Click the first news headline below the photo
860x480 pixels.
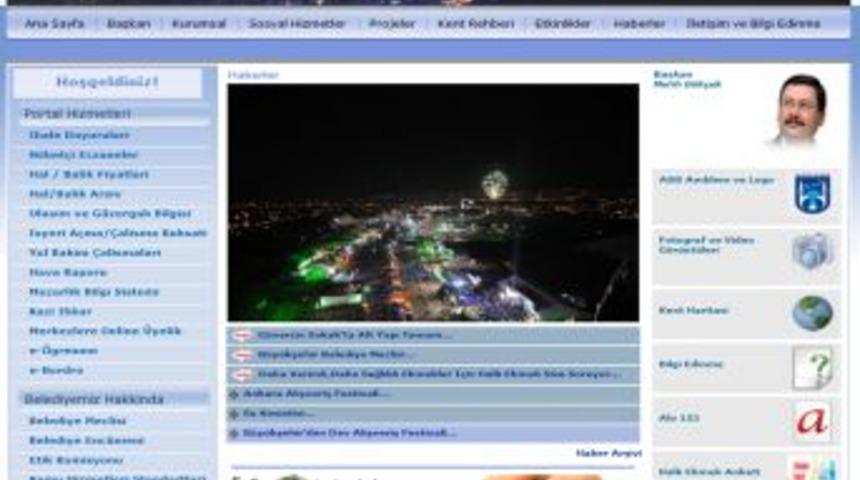pos(354,335)
